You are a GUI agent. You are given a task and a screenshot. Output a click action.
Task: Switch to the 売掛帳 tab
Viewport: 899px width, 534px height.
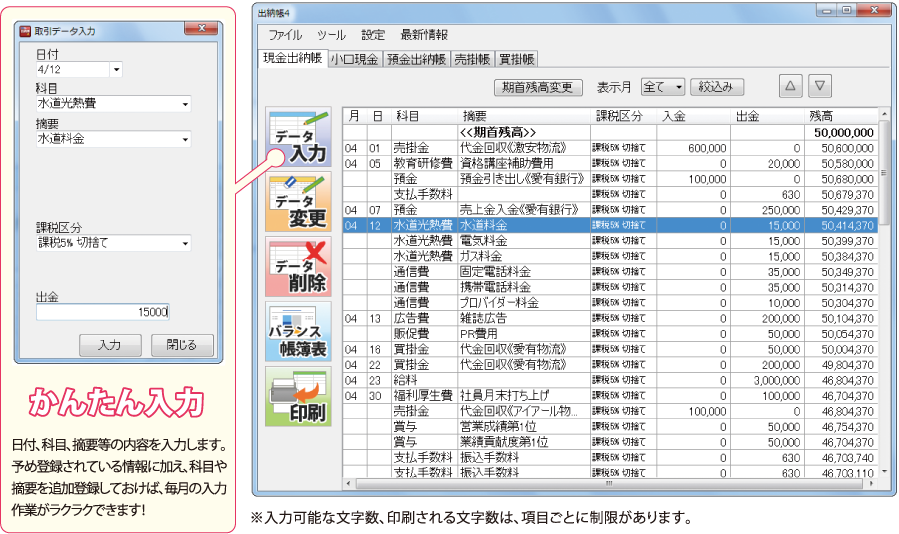473,59
